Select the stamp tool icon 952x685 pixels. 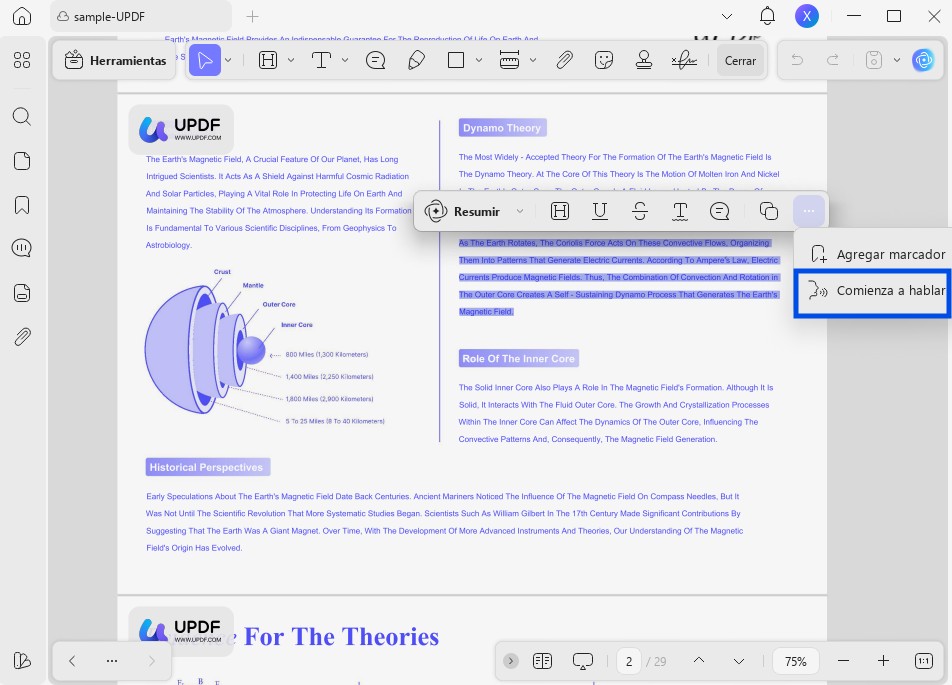pyautogui.click(x=644, y=60)
